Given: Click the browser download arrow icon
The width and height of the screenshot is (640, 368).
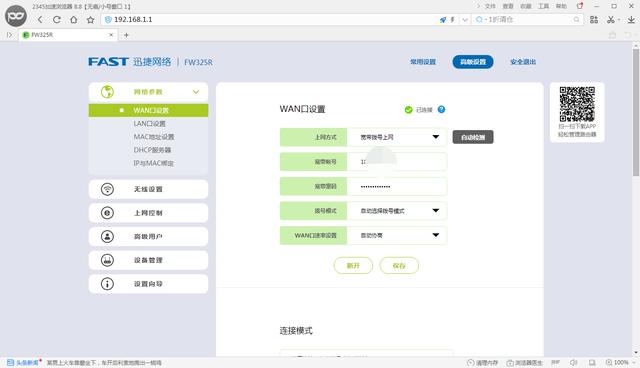Looking at the screenshot, I should (631, 19).
